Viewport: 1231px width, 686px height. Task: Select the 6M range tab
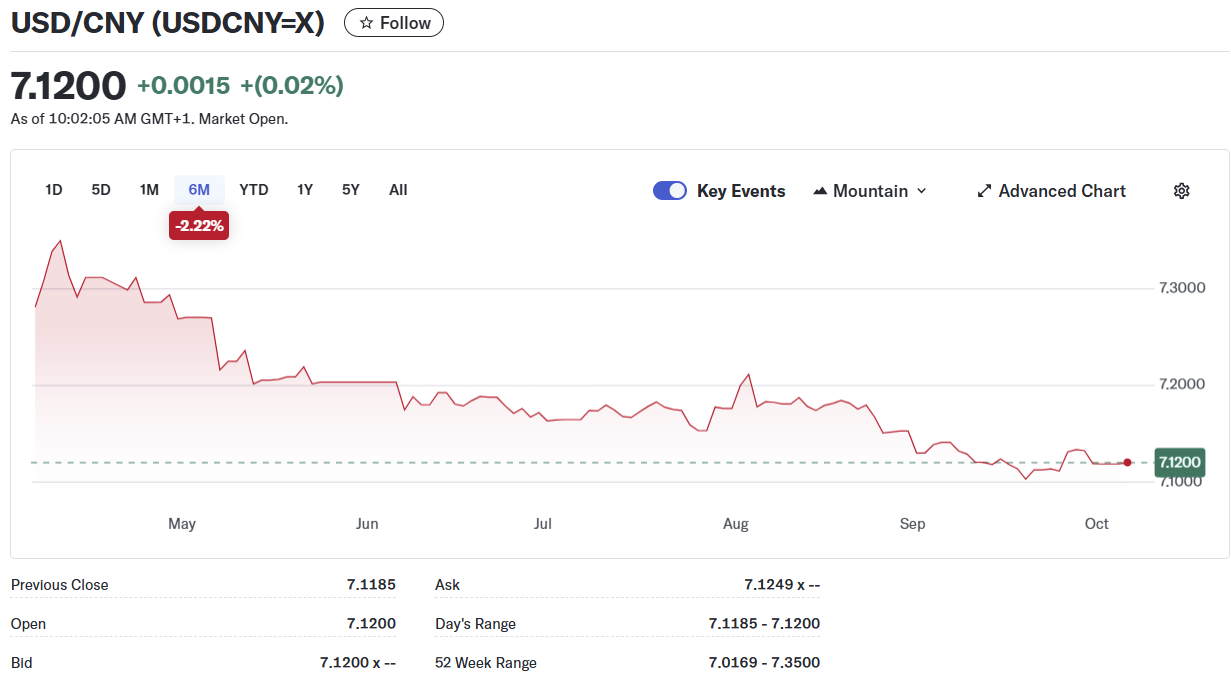pos(199,190)
